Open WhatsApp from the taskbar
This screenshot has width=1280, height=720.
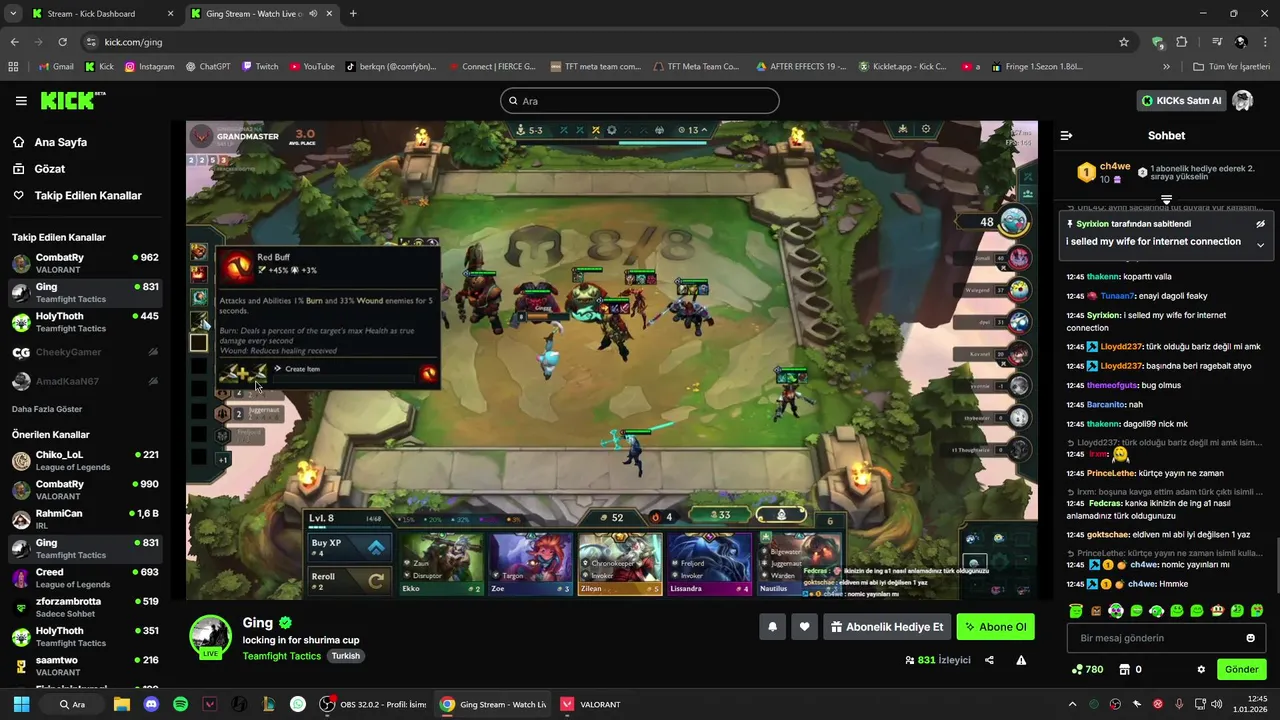(x=298, y=704)
